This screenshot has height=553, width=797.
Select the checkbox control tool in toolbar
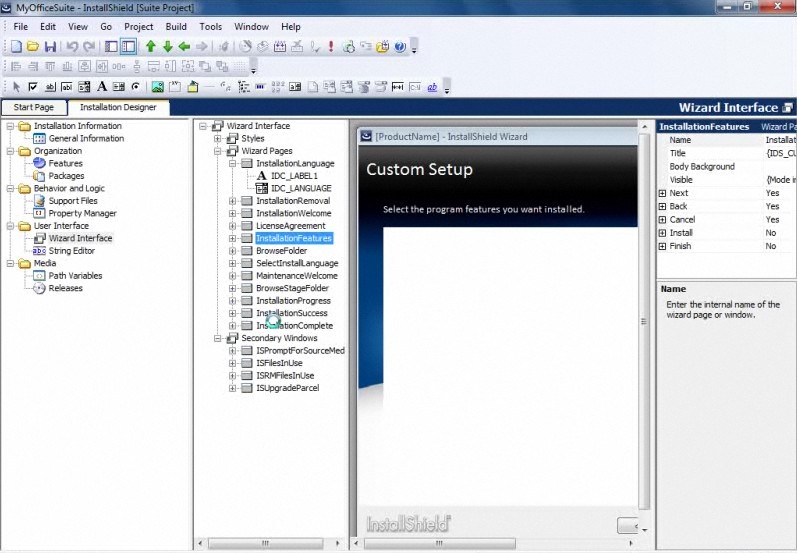(x=33, y=87)
